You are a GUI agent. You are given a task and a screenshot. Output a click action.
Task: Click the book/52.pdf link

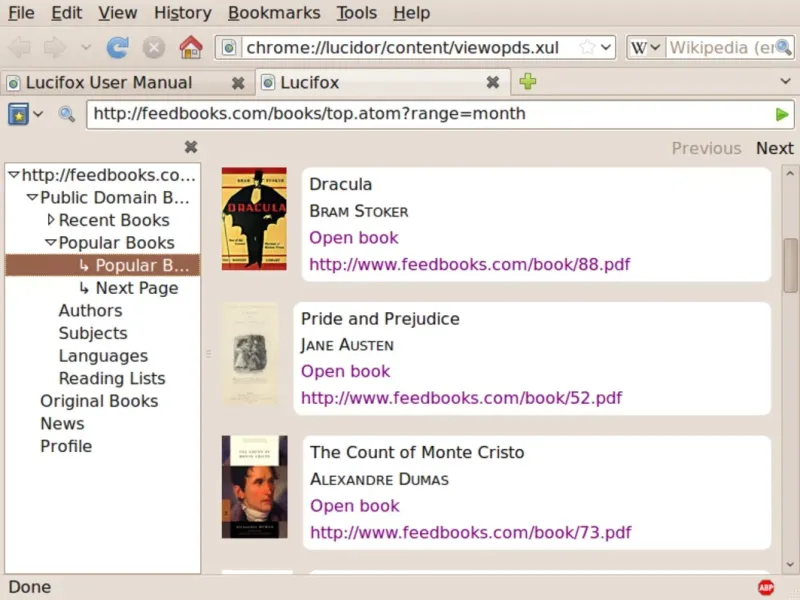[462, 398]
